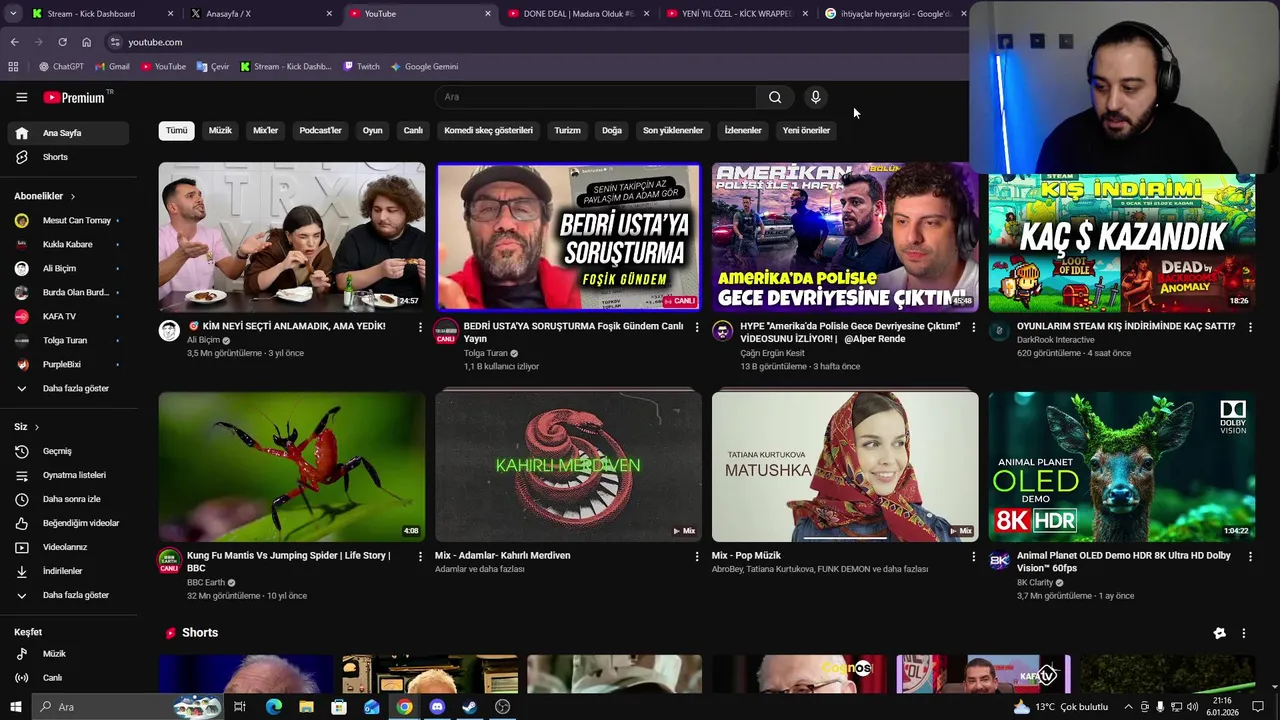
Task: Open Kung Fu Mantis video thumbnail
Action: 292,467
